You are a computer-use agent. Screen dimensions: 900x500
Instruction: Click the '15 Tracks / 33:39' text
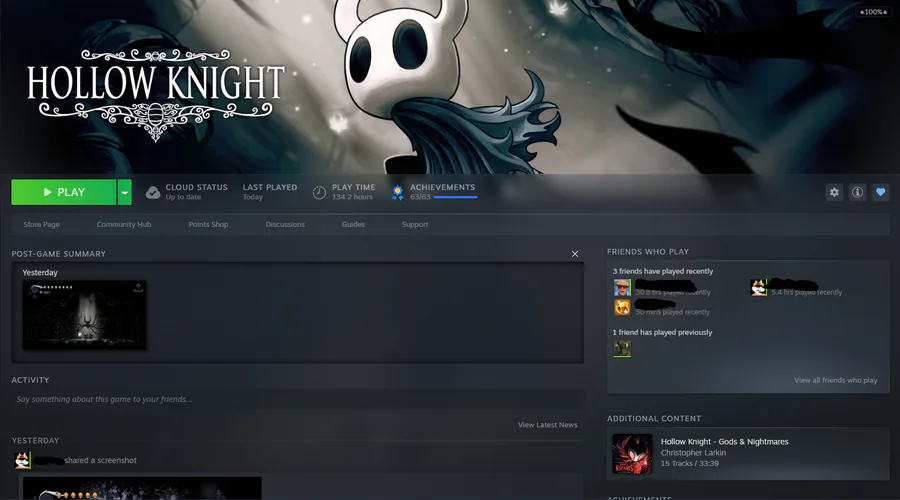(x=689, y=463)
